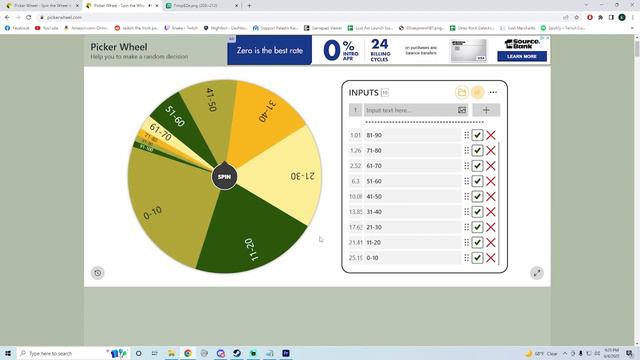Viewport: 640px width, 360px height.
Task: Open the Windows Start menu
Action: pos(8,353)
